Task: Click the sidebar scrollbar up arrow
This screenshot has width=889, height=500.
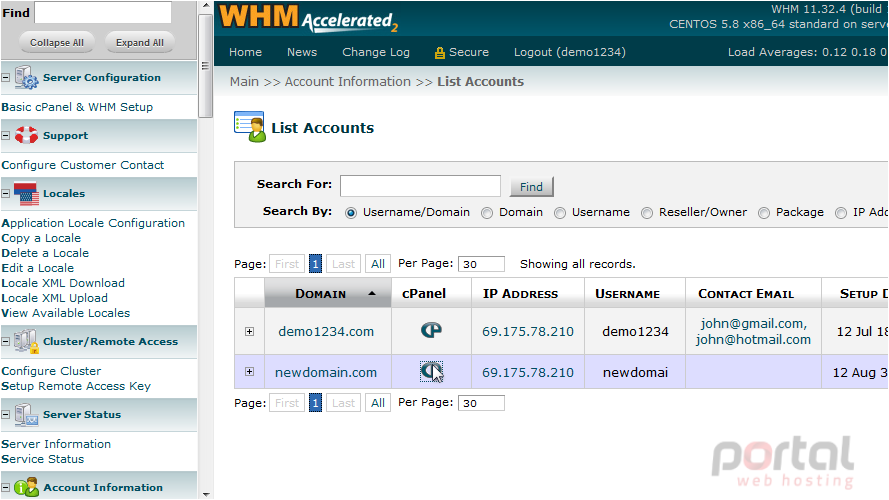Action: pos(206,6)
